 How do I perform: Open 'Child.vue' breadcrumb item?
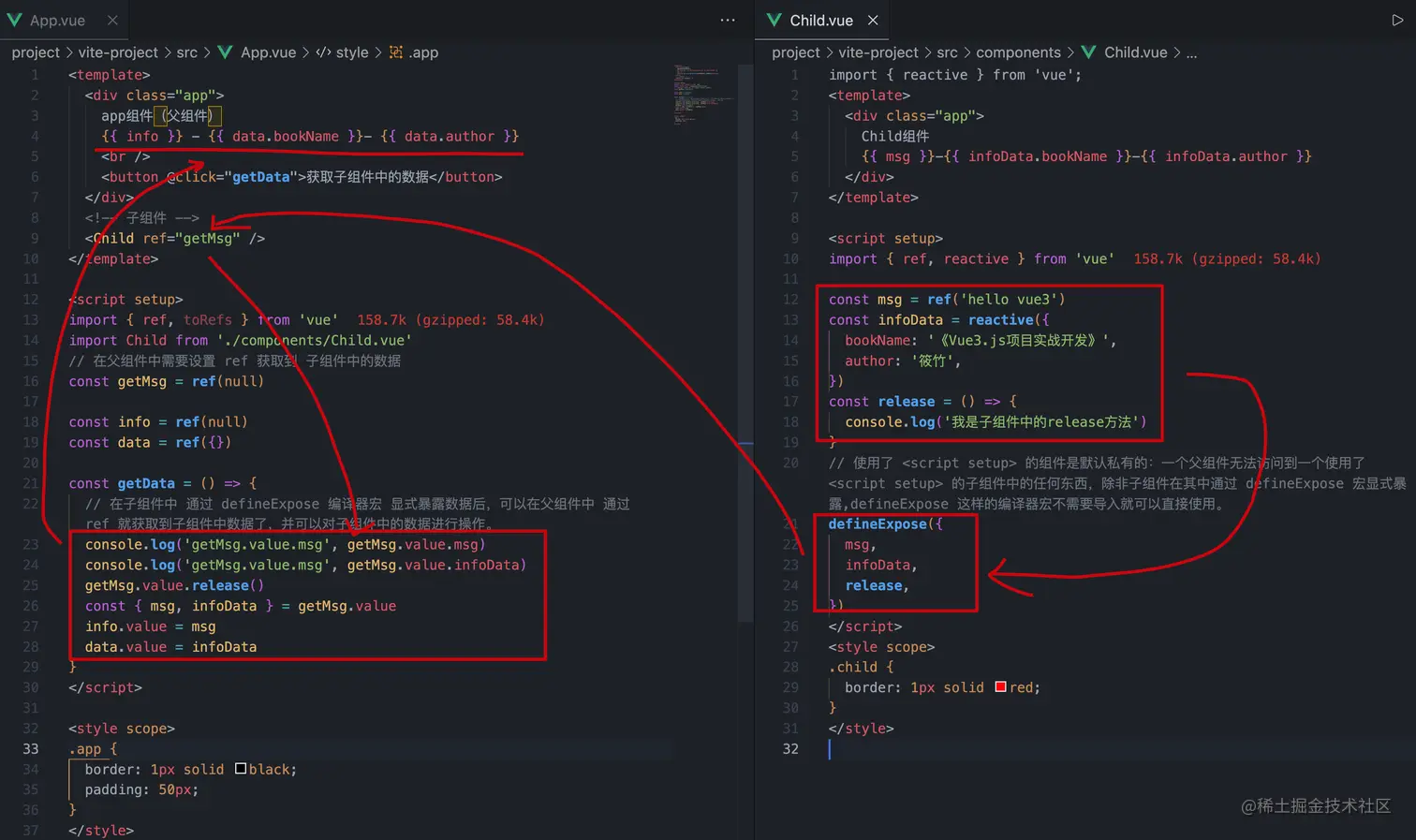[x=1136, y=52]
